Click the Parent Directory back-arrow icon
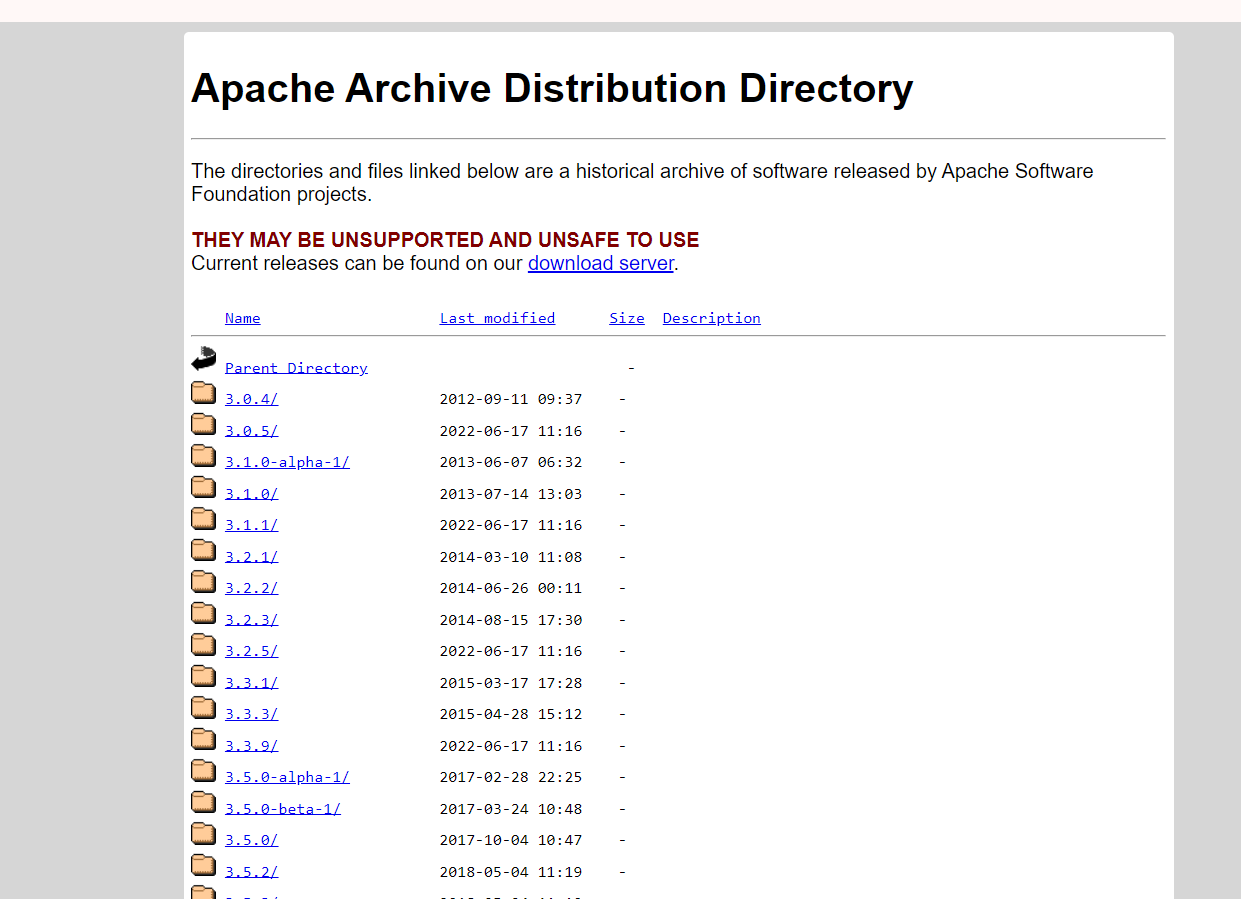Viewport: 1241px width, 899px height. pyautogui.click(x=204, y=359)
